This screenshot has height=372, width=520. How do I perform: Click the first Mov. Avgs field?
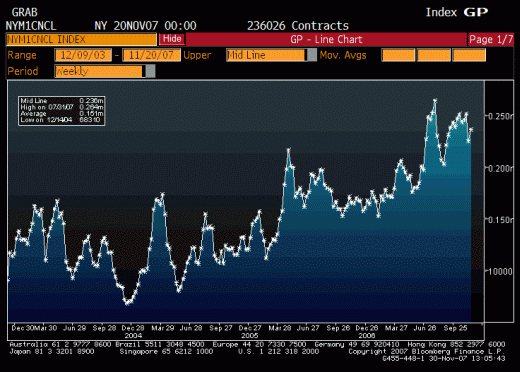[x=398, y=55]
